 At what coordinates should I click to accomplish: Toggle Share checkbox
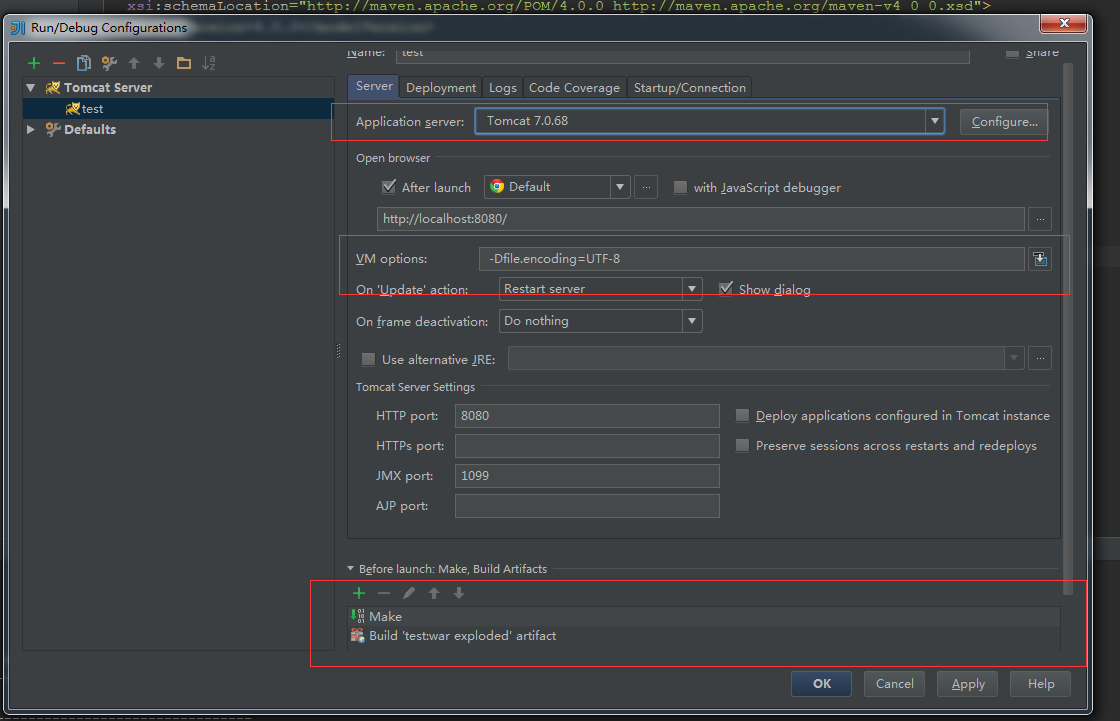pyautogui.click(x=1012, y=53)
